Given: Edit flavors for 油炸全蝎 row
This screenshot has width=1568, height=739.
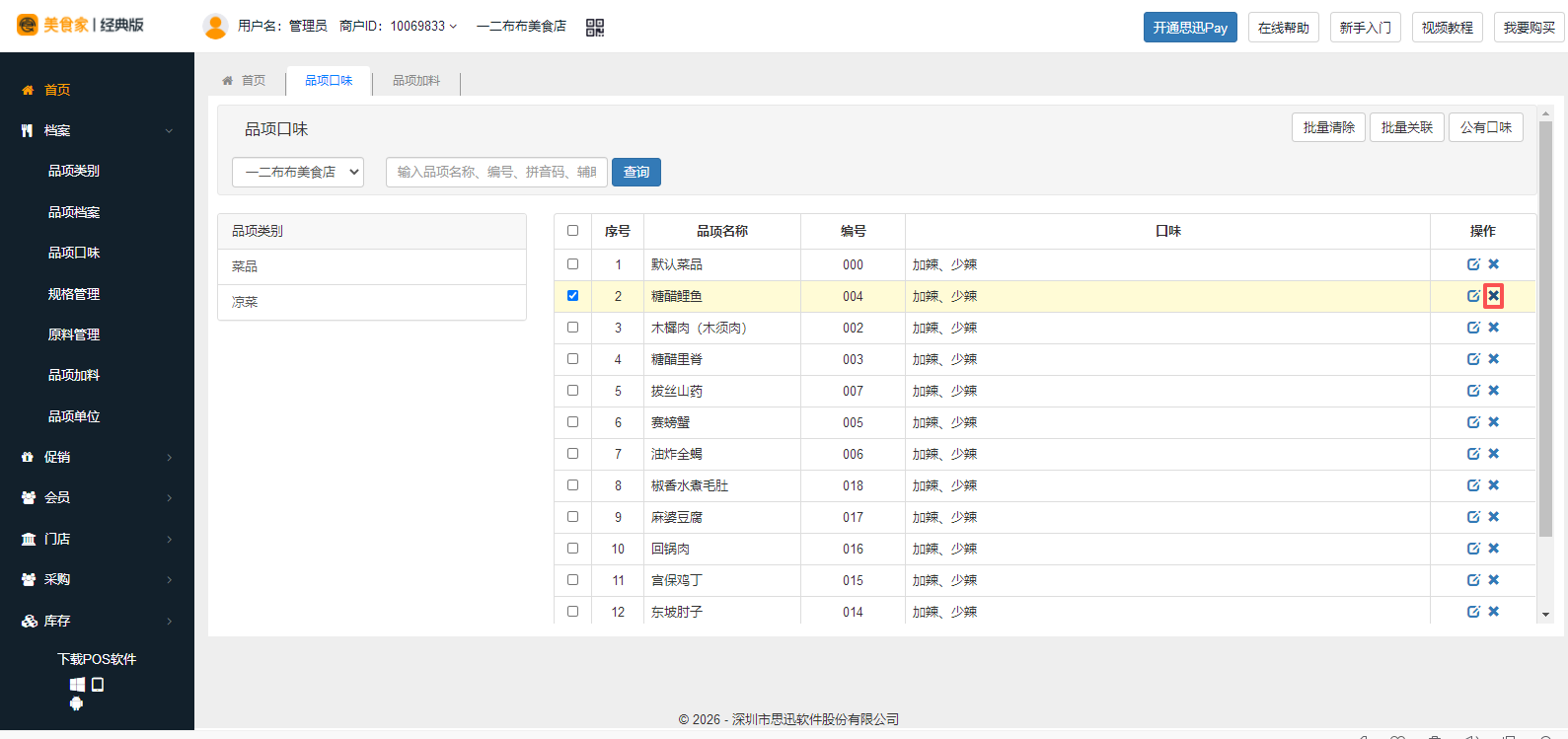Looking at the screenshot, I should point(1473,454).
